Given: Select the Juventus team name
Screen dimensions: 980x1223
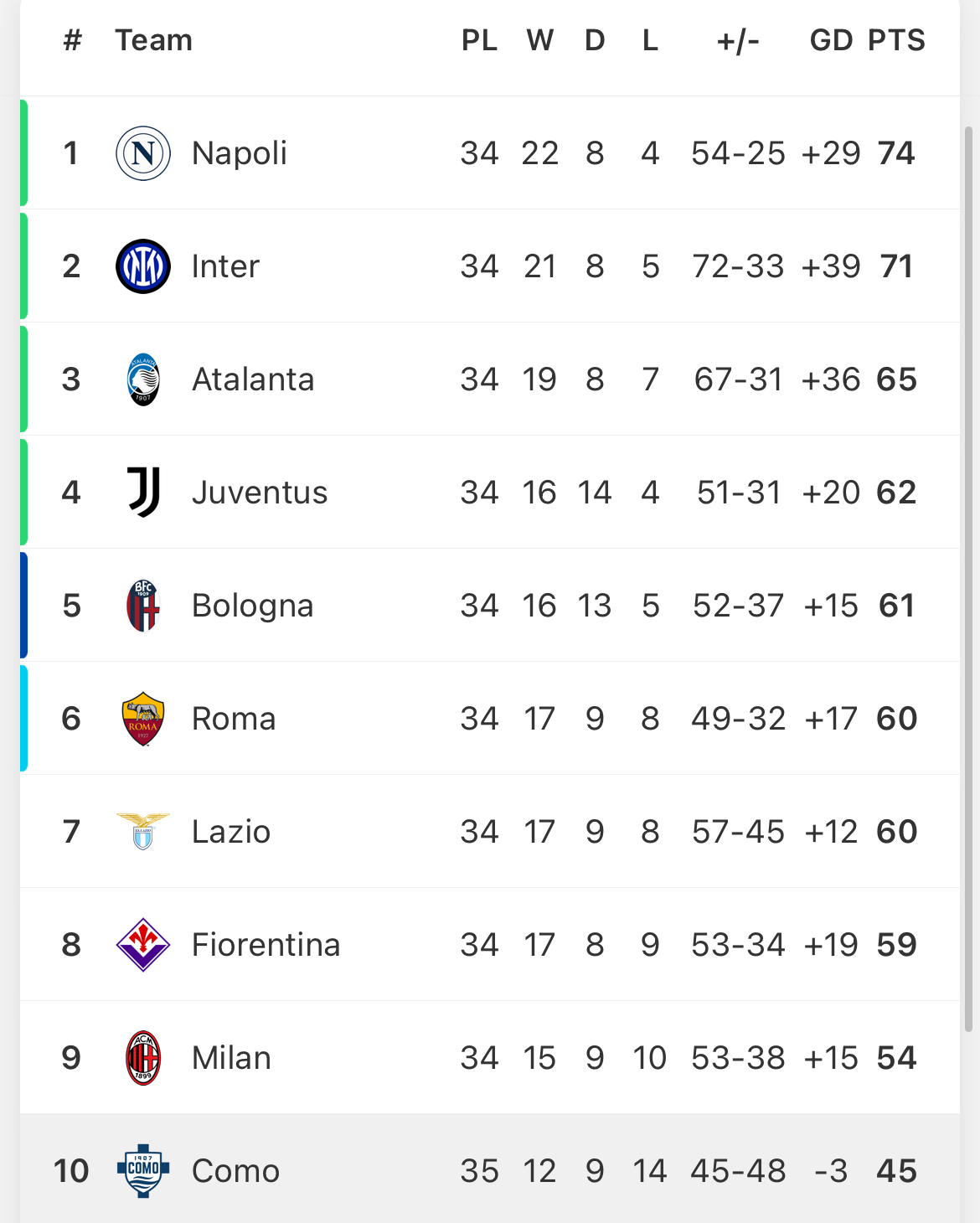Looking at the screenshot, I should click(260, 493).
